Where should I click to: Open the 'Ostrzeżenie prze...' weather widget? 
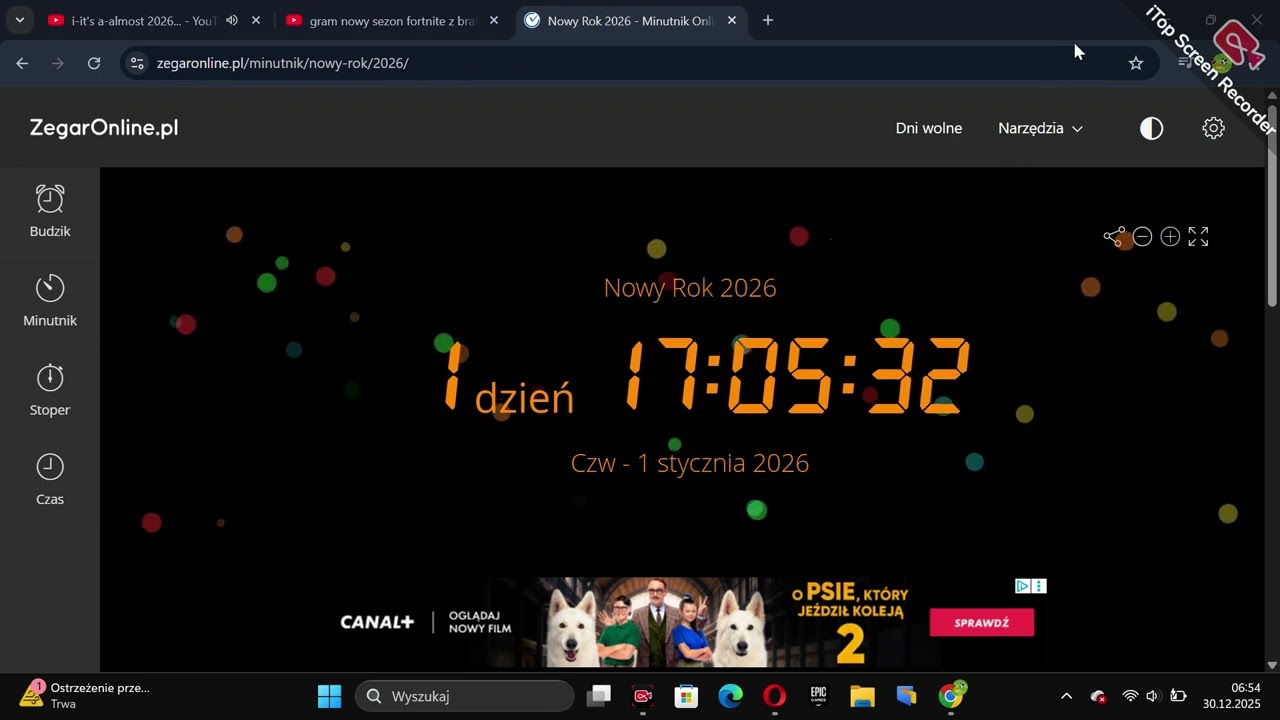pyautogui.click(x=85, y=696)
